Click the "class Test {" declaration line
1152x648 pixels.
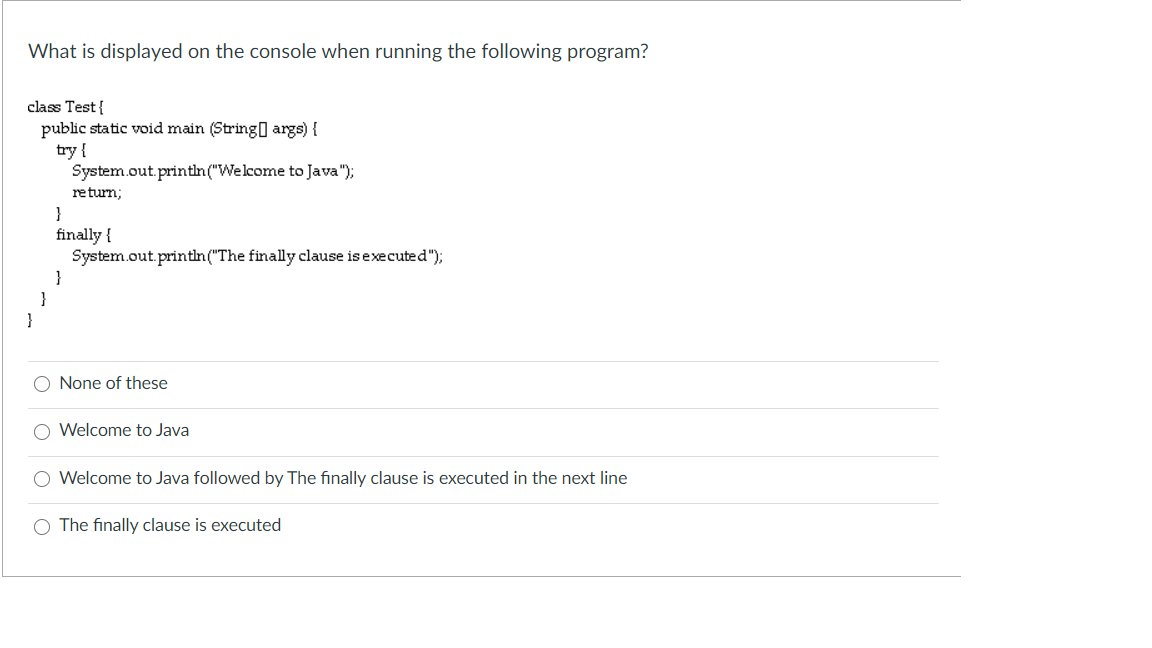tap(64, 106)
